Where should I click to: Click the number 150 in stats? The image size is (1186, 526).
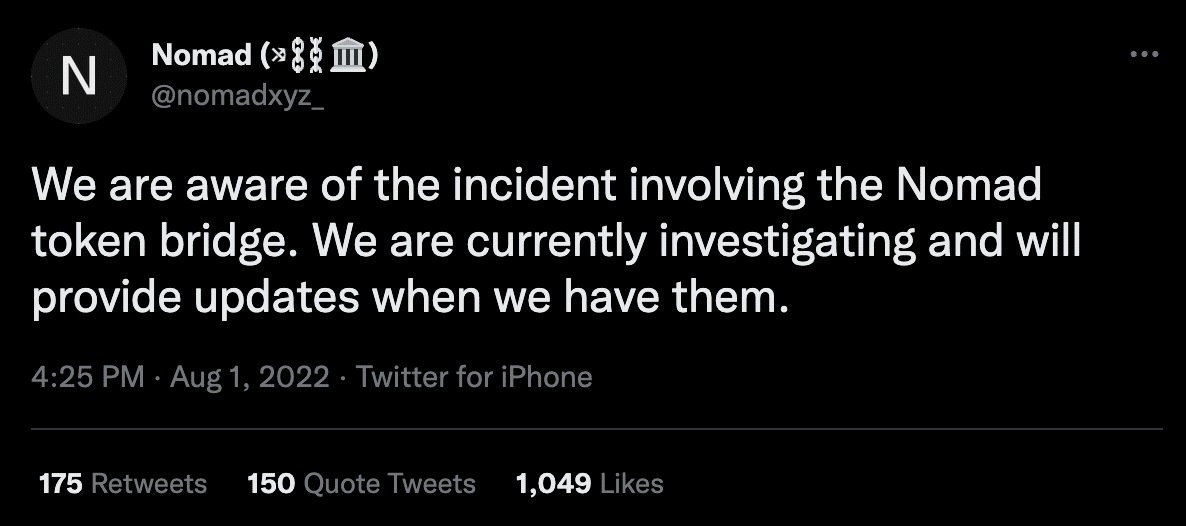(270, 484)
